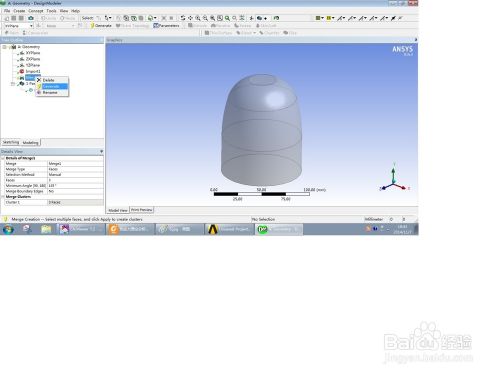
Task: Choose Rename in the context menu
Action: 52,92
